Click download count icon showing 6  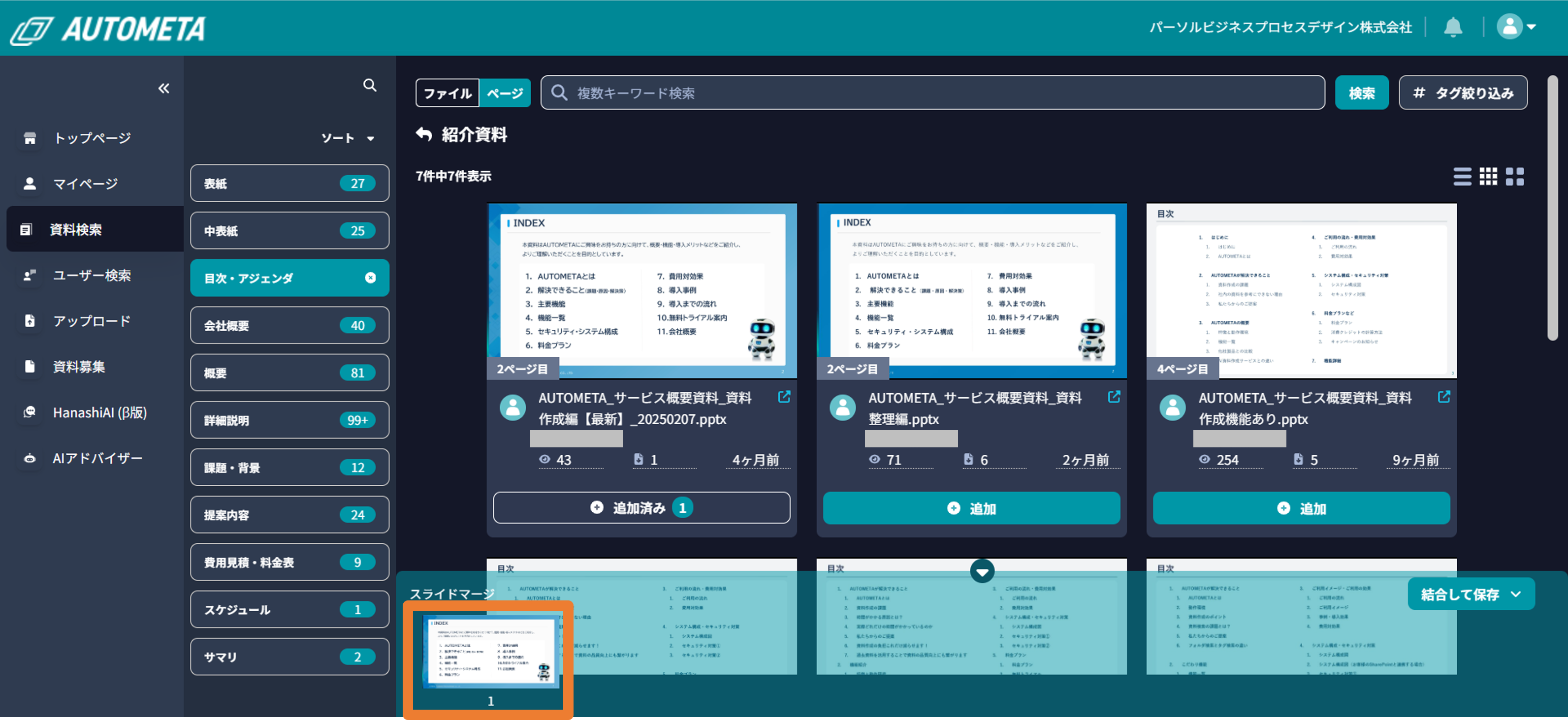(x=968, y=460)
